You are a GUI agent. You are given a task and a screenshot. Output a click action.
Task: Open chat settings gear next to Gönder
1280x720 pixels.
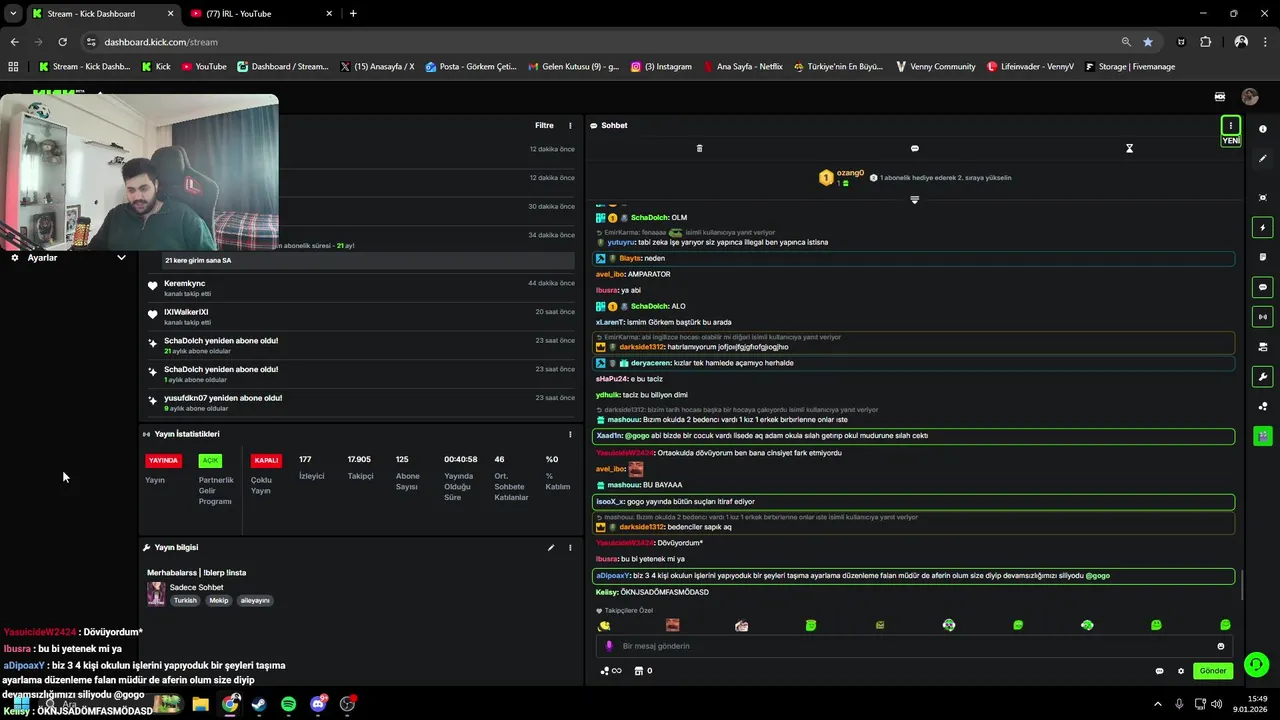[x=1181, y=671]
